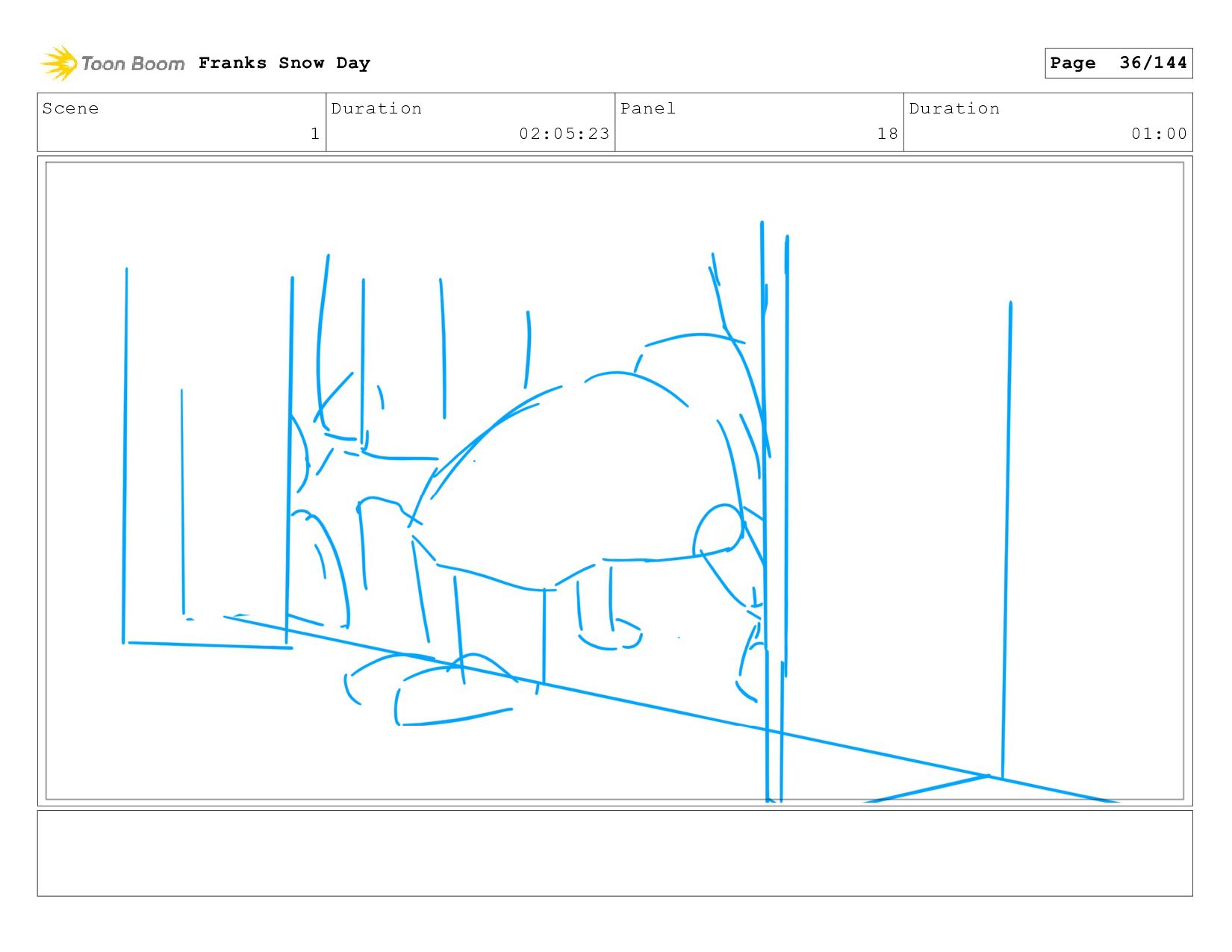The image size is (1232, 952).
Task: Click the empty notes box below the panel
Action: tap(615, 853)
